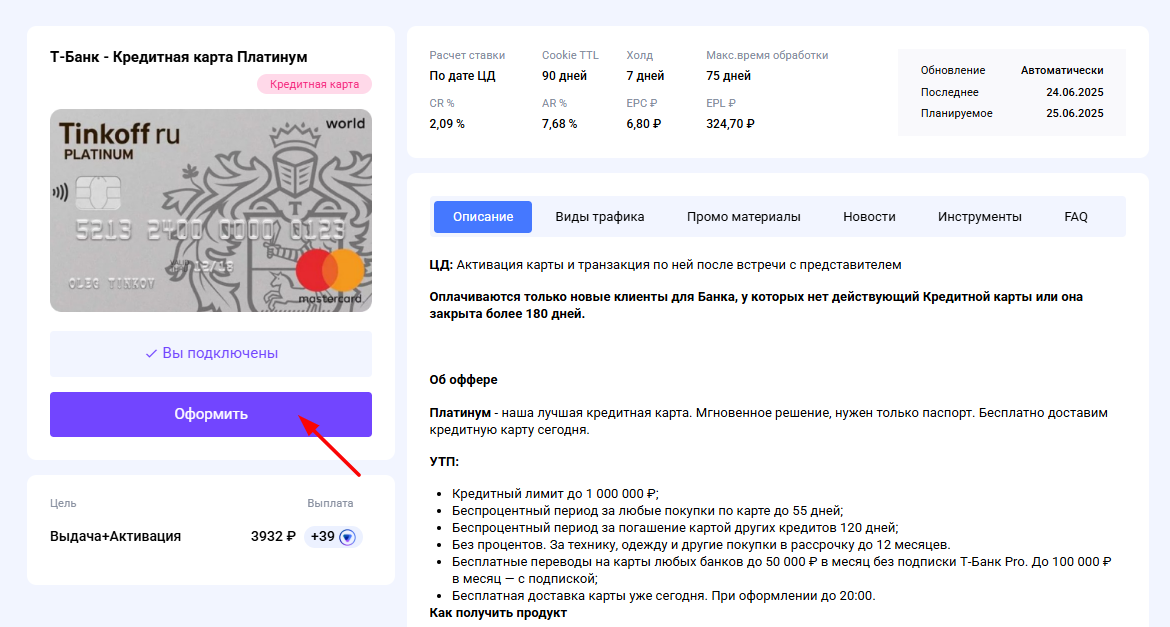Click the 75 дней processing time value
Screen dimensions: 1170x627
click(728, 75)
